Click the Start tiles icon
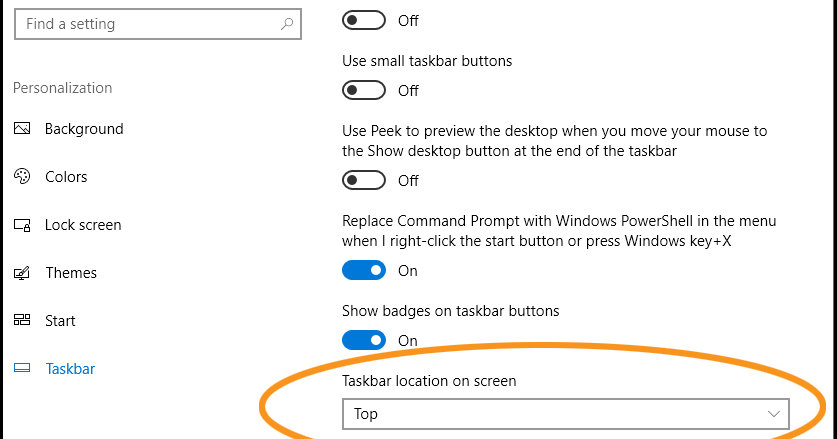837x439 pixels. tap(22, 321)
